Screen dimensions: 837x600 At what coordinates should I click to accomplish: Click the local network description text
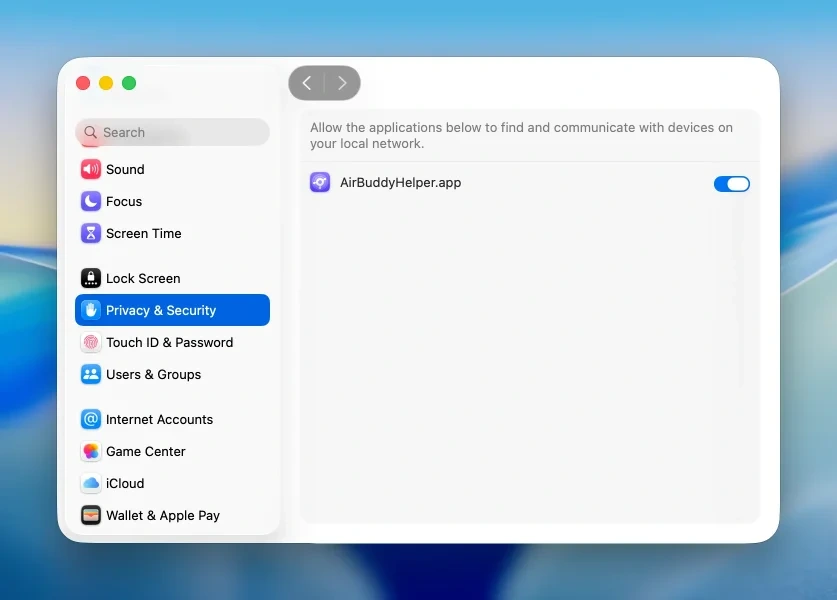coord(521,136)
